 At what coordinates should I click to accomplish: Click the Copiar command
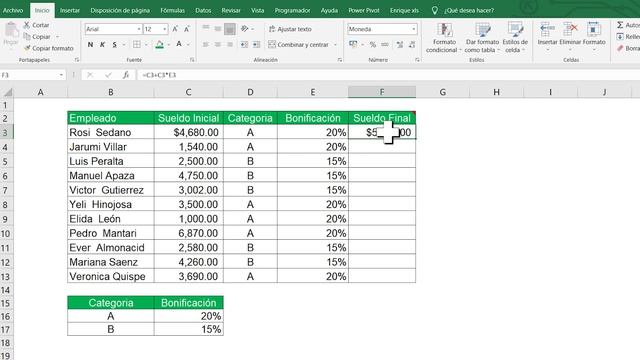pyautogui.click(x=37, y=37)
